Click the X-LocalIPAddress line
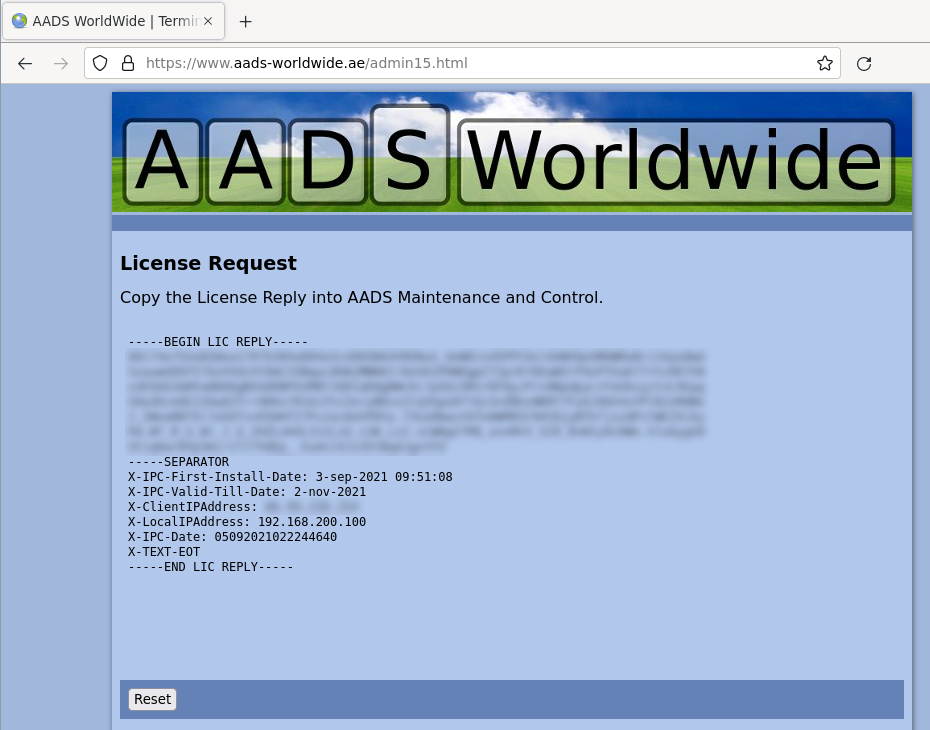 [x=246, y=522]
